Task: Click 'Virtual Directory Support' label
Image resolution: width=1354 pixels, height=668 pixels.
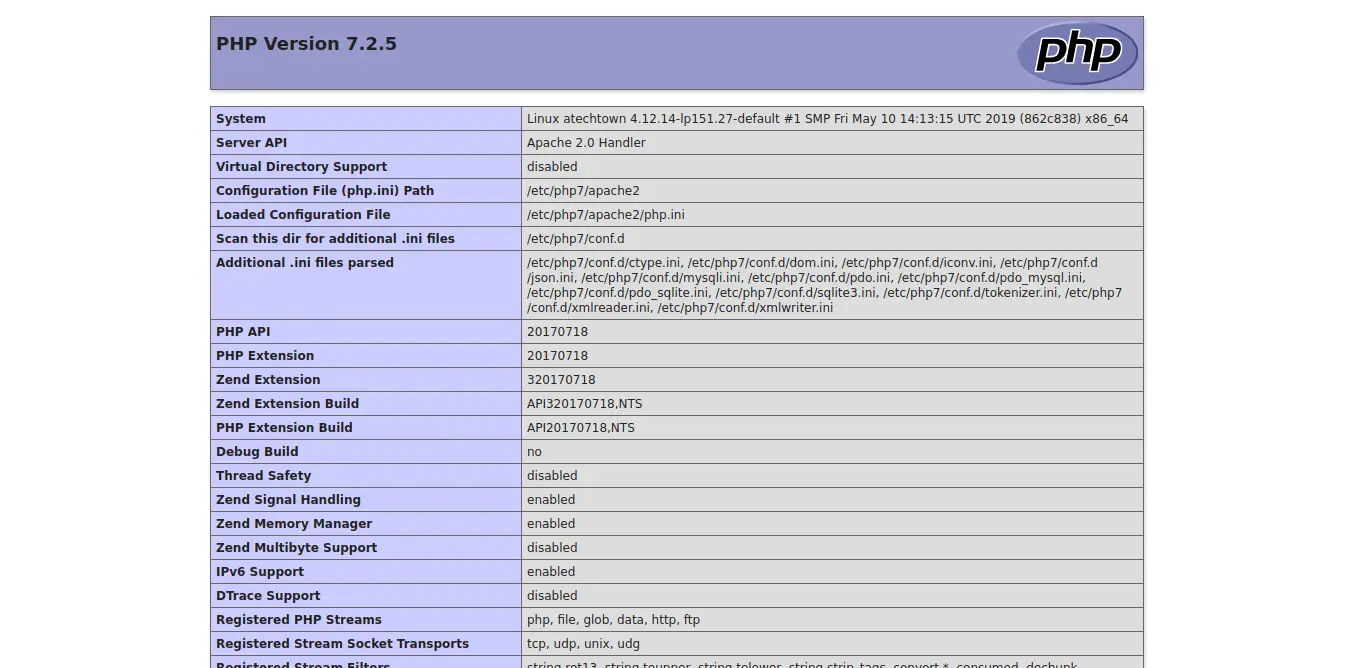Action: (x=301, y=167)
